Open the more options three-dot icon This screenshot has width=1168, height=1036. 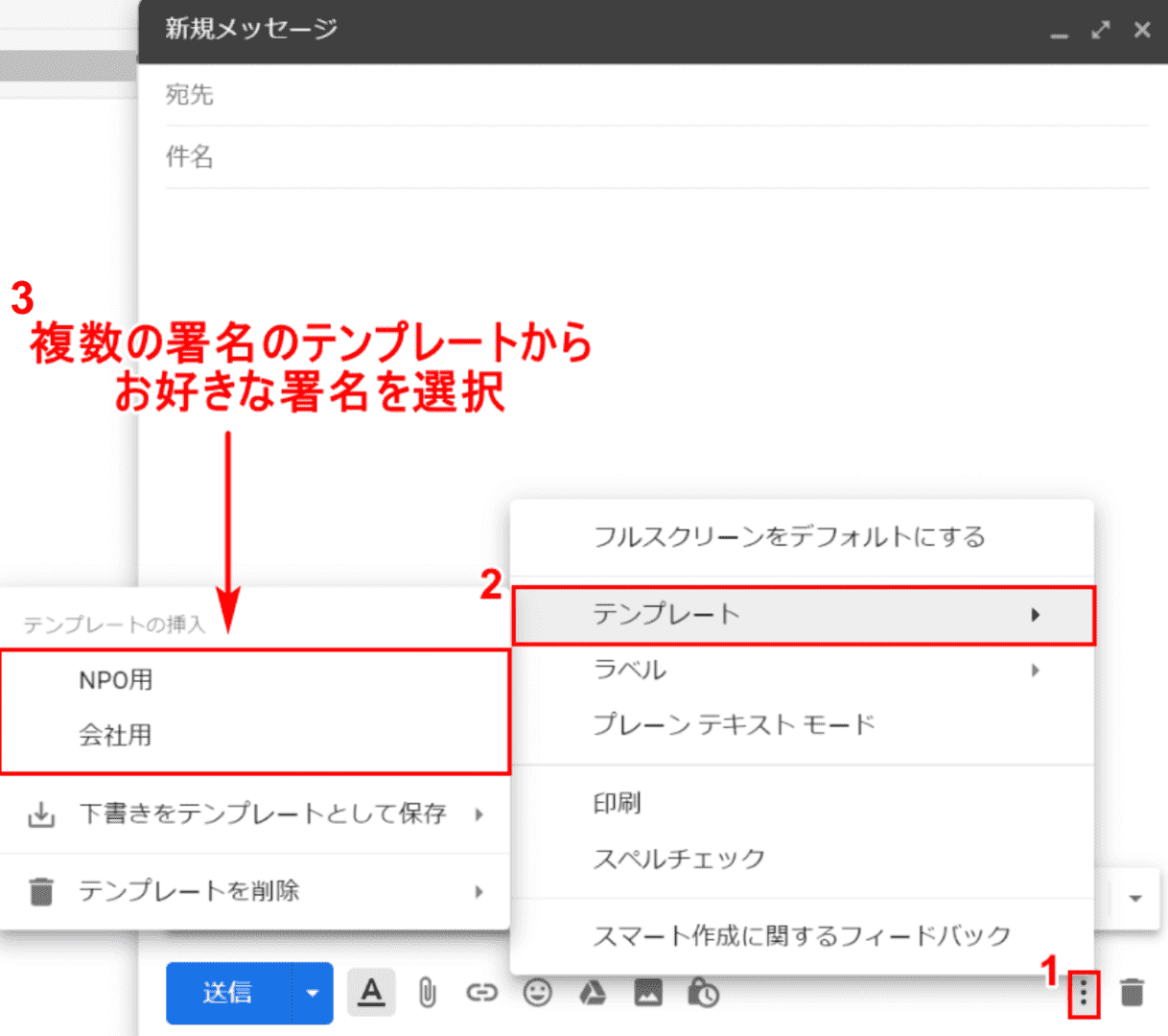1084,993
